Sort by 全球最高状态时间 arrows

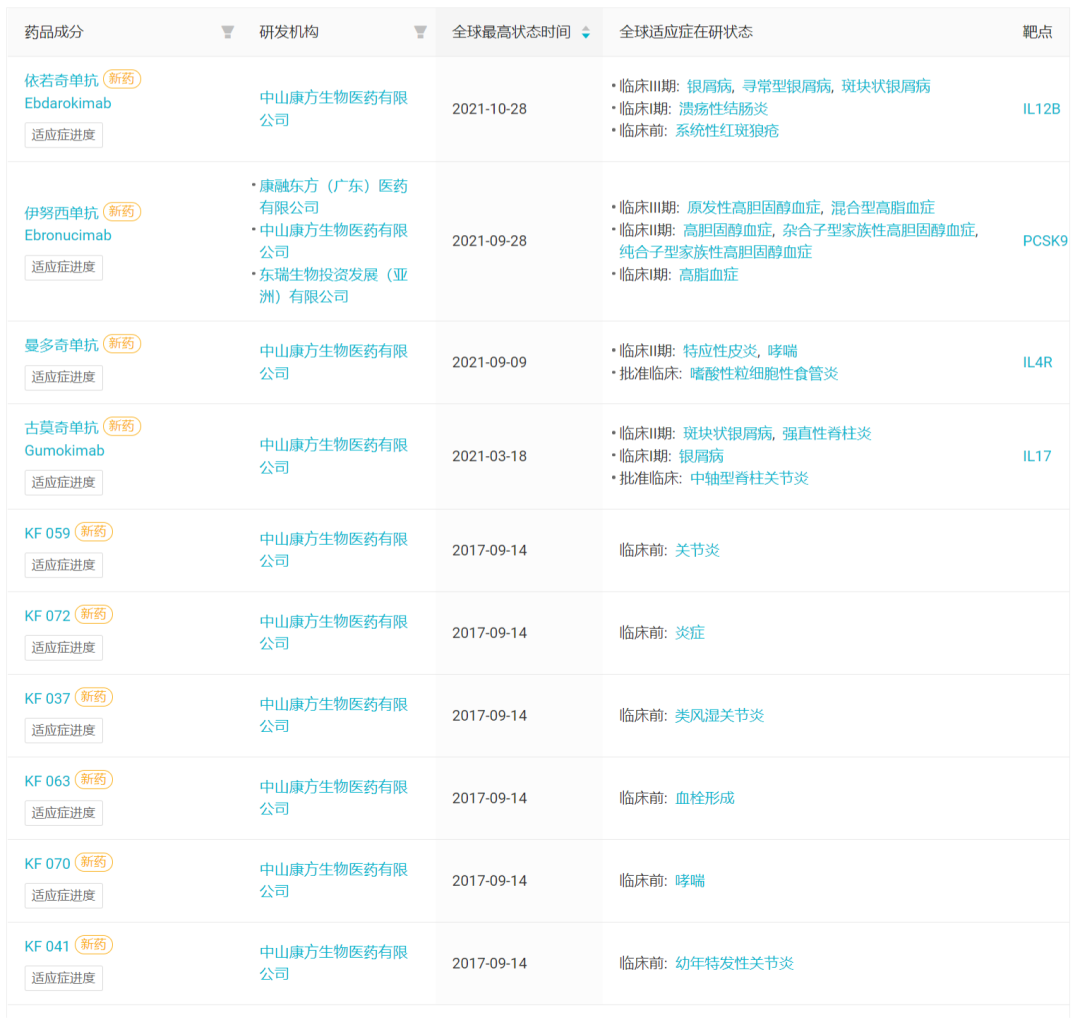click(x=585, y=32)
